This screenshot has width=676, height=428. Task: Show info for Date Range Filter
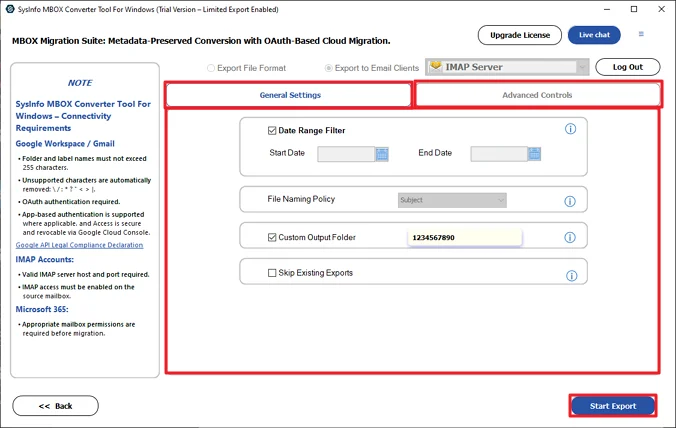(570, 129)
